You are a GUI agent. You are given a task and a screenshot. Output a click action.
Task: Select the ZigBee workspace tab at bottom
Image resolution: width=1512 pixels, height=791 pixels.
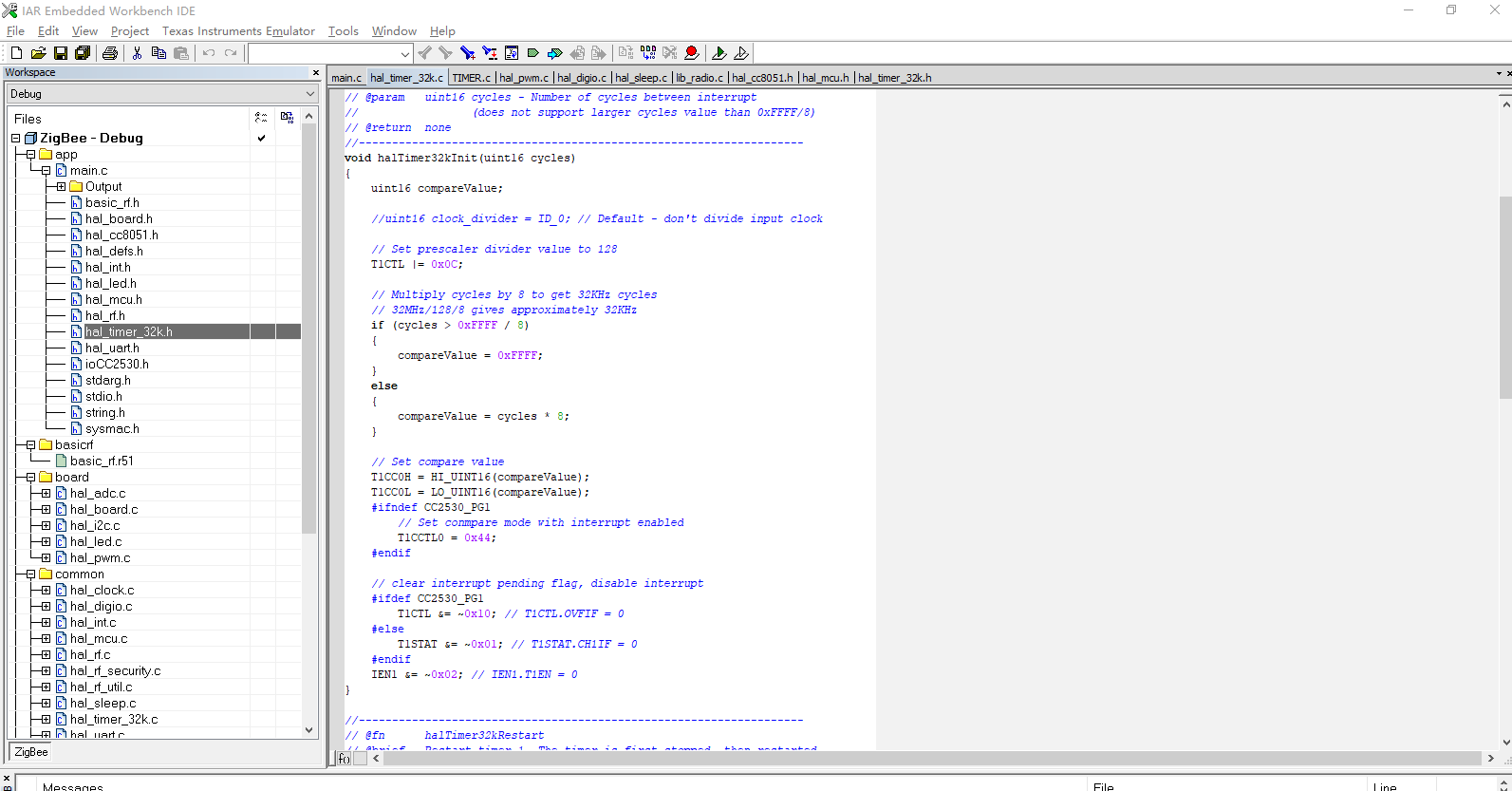[x=31, y=751]
